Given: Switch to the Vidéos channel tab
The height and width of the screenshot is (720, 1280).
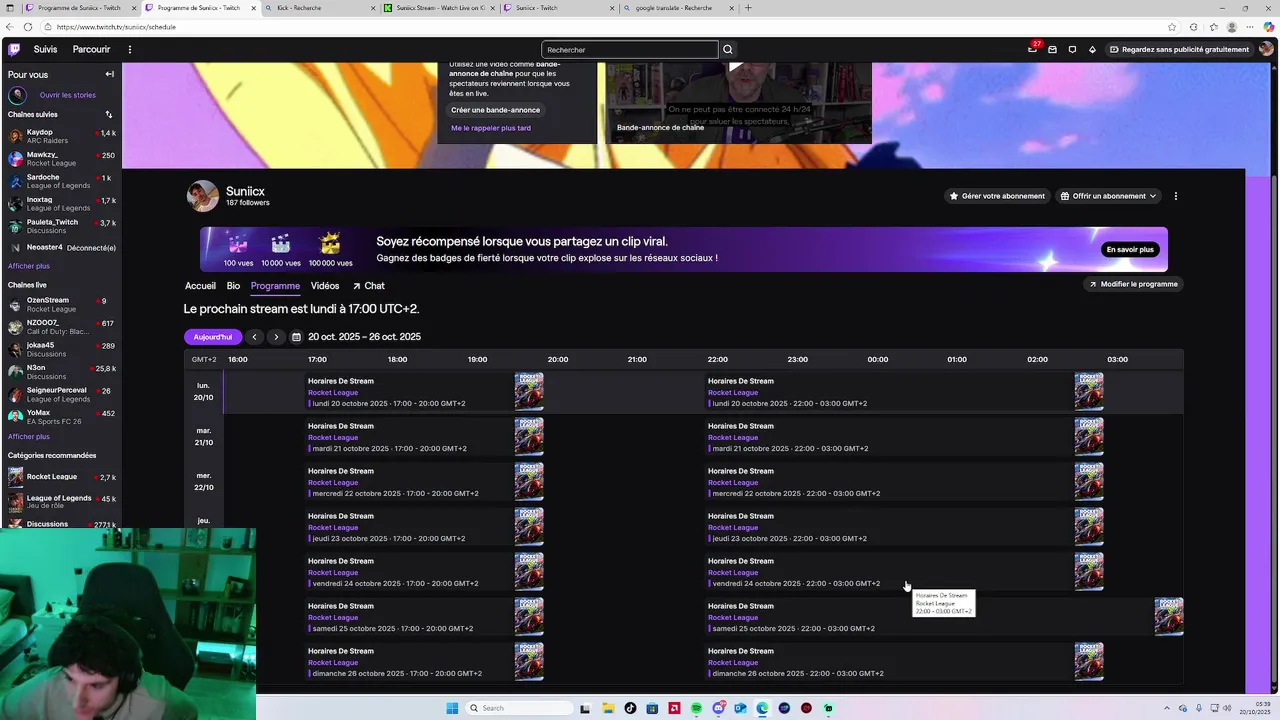Looking at the screenshot, I should pos(325,286).
